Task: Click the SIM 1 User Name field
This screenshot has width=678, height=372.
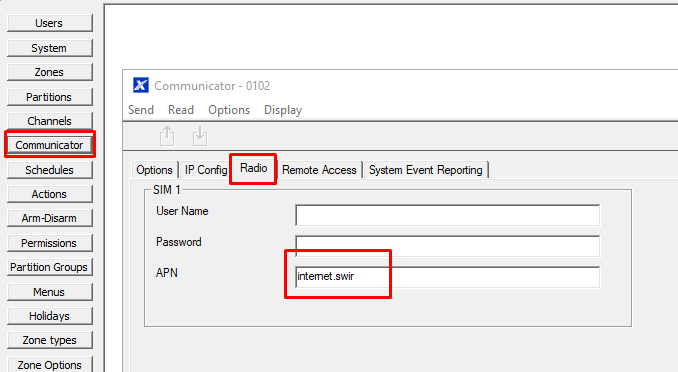Action: [x=448, y=215]
